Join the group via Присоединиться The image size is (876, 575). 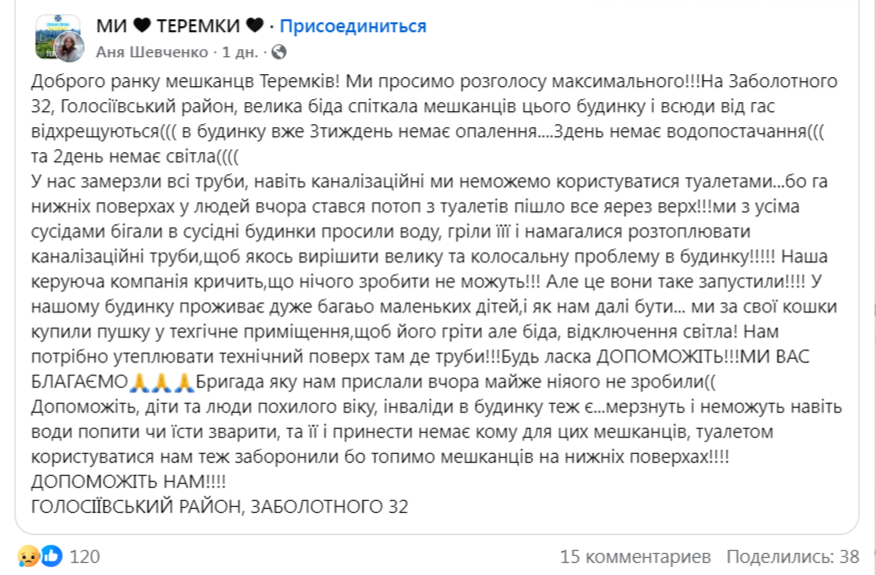352,26
